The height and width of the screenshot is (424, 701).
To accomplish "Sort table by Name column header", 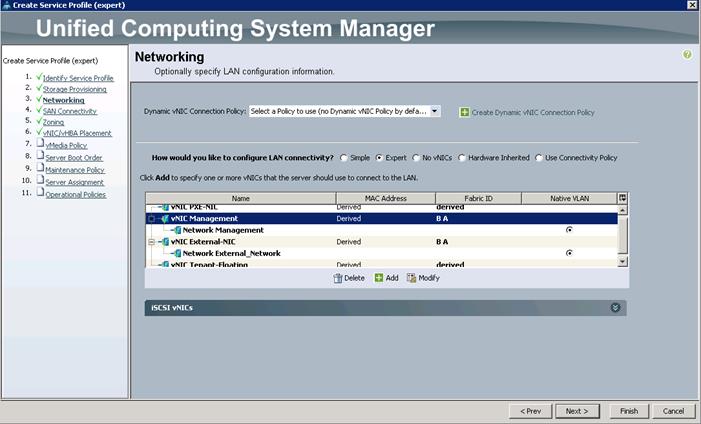I will coord(241,198).
